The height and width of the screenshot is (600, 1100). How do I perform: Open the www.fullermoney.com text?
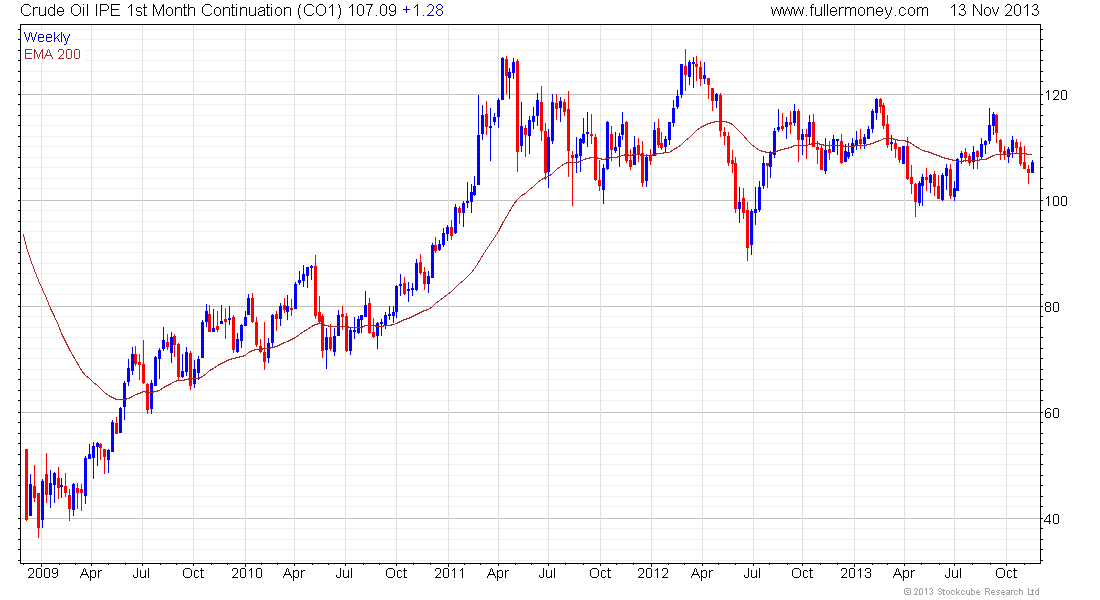850,11
